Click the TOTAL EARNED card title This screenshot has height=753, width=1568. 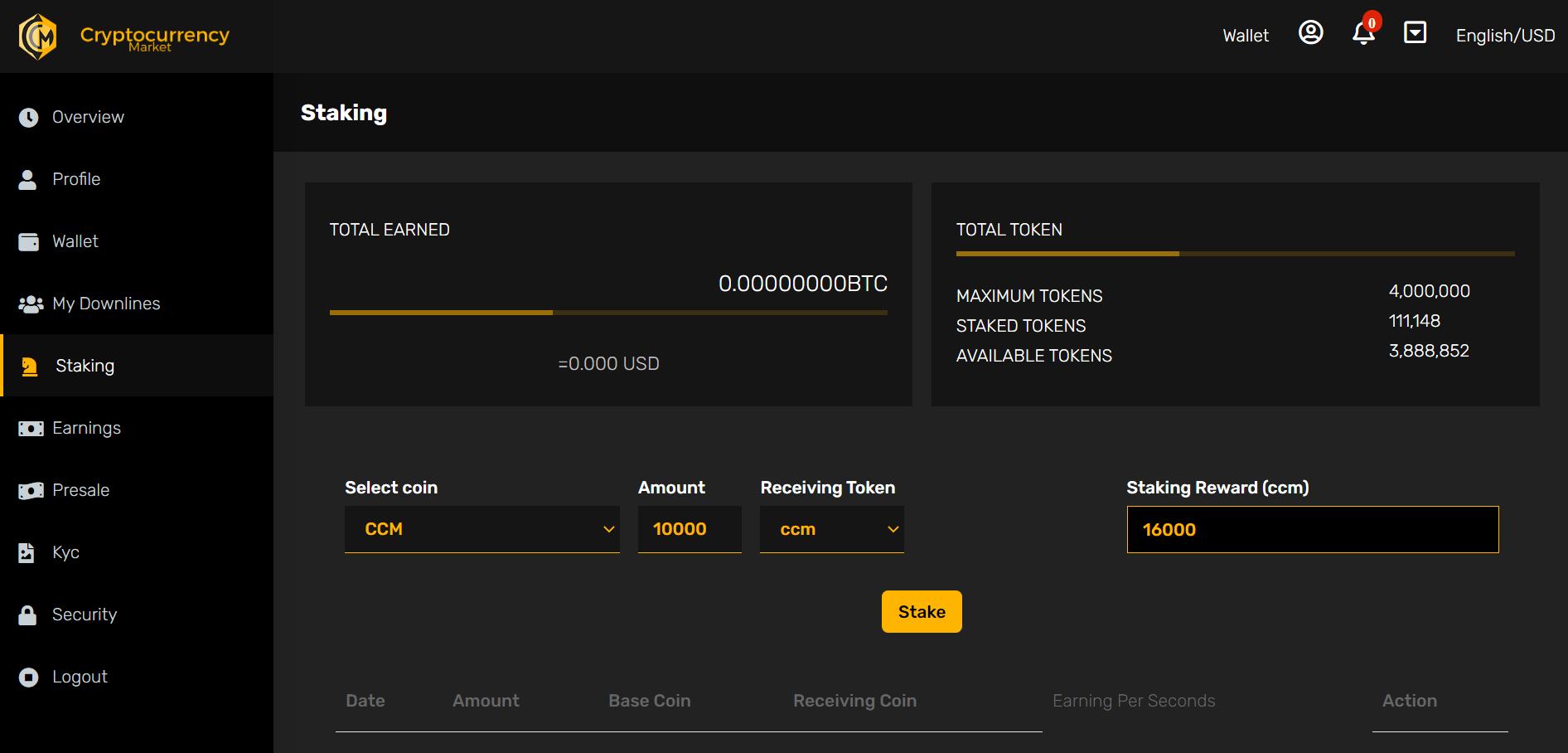coord(390,230)
